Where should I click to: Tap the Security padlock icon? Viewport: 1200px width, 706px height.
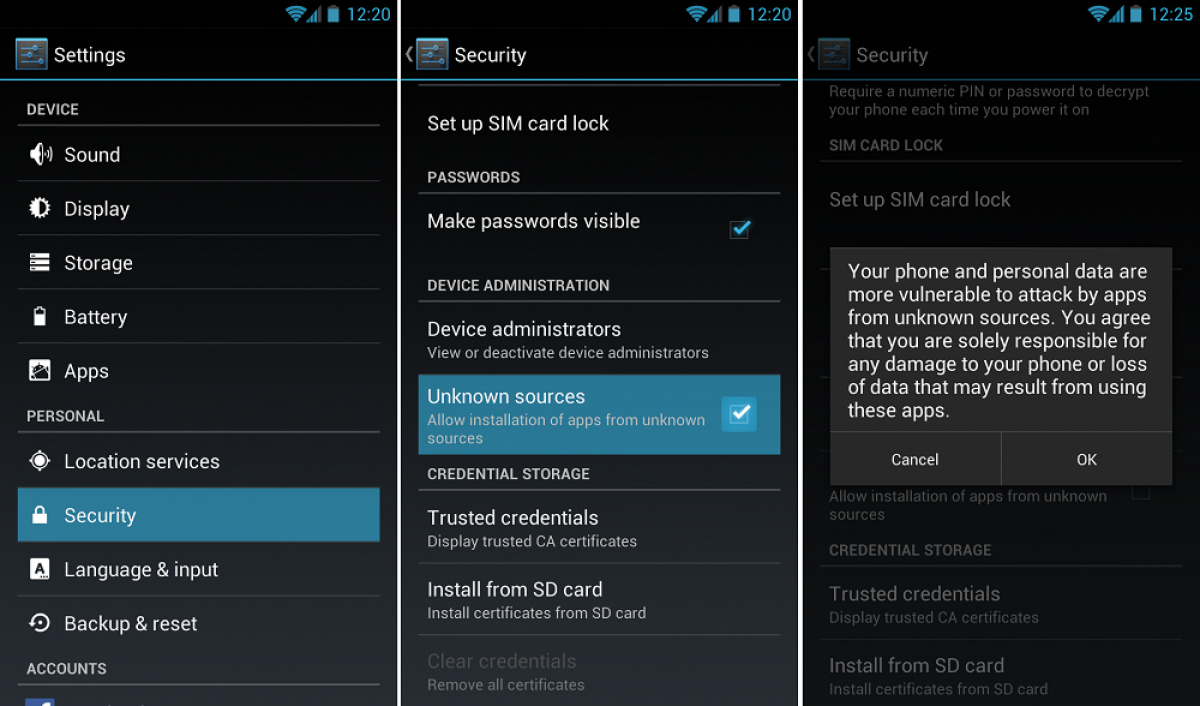coord(40,515)
